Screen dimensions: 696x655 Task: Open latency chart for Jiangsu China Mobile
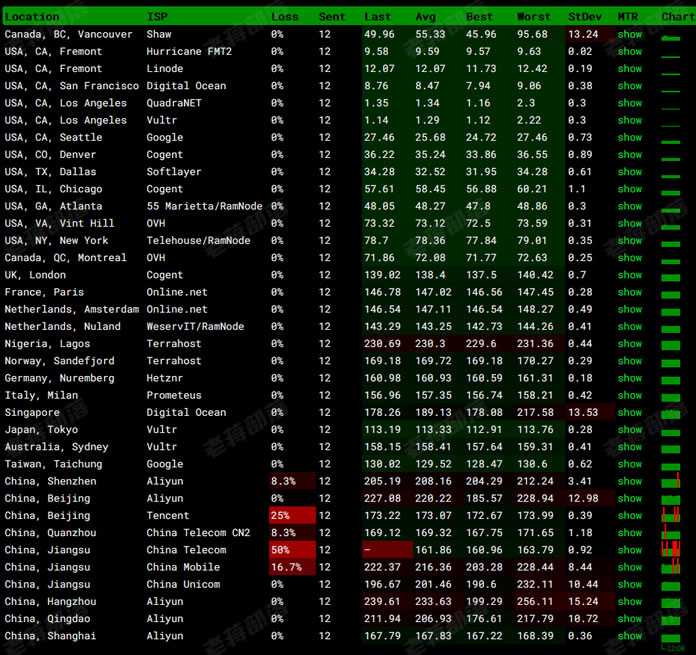click(671, 566)
